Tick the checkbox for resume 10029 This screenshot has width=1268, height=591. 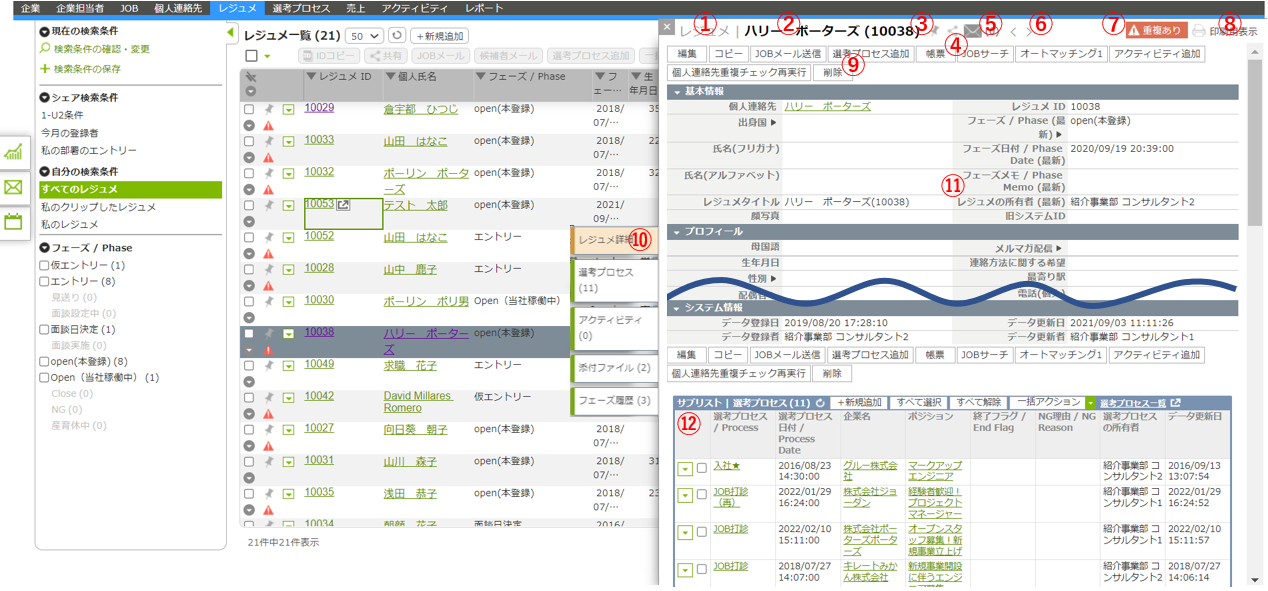click(249, 108)
